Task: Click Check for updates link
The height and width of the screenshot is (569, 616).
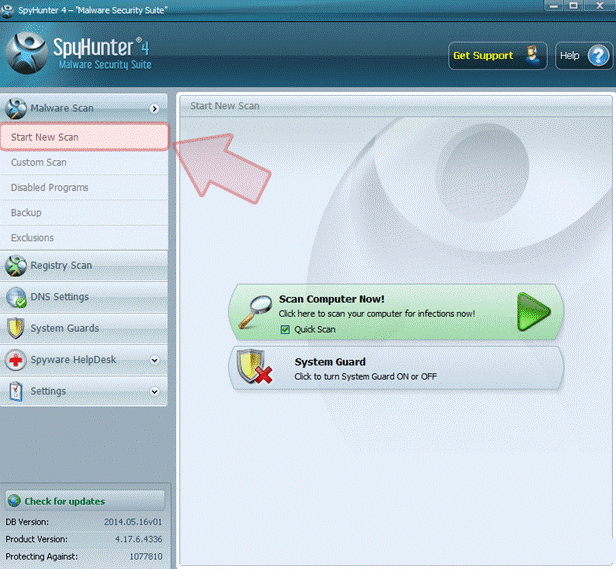Action: pyautogui.click(x=65, y=501)
